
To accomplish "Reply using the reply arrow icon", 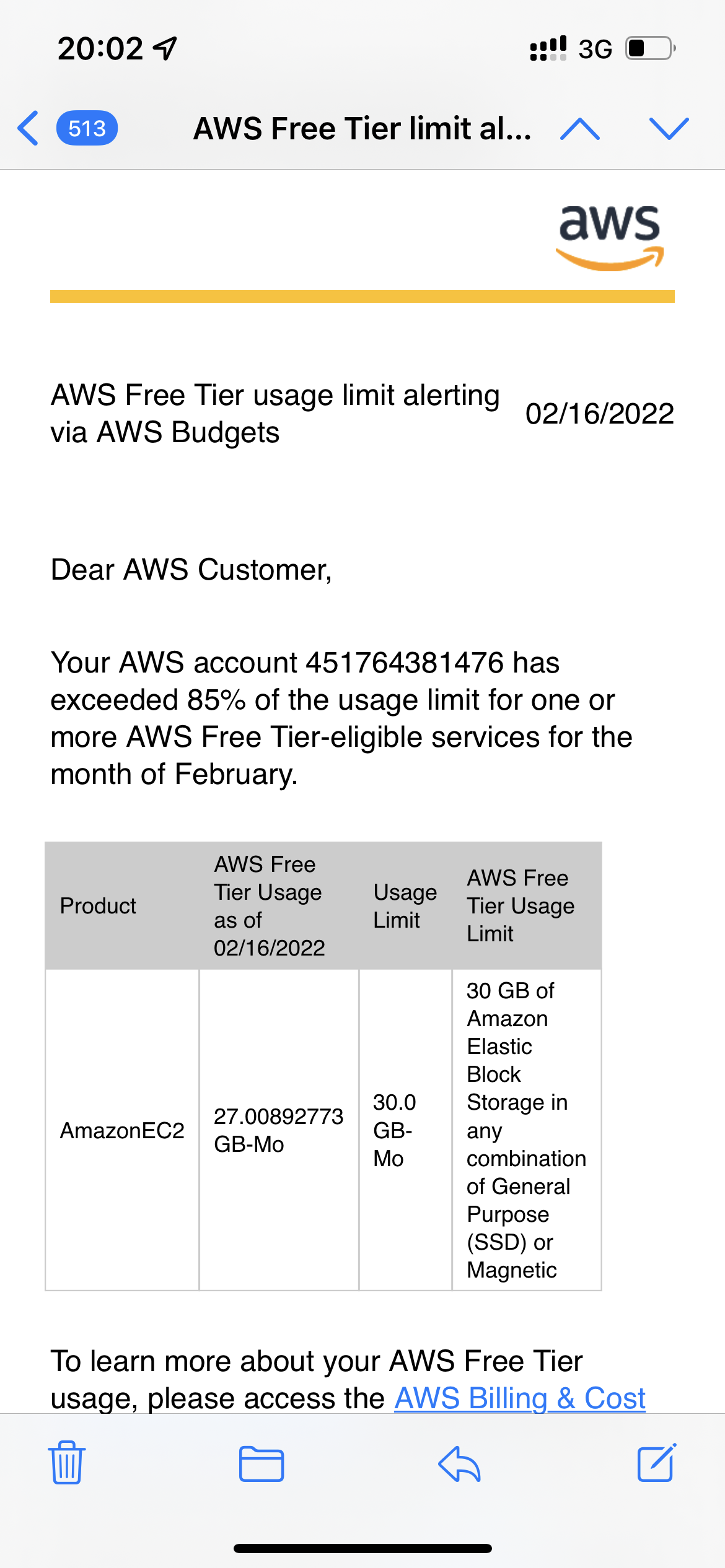I will pyautogui.click(x=459, y=1463).
